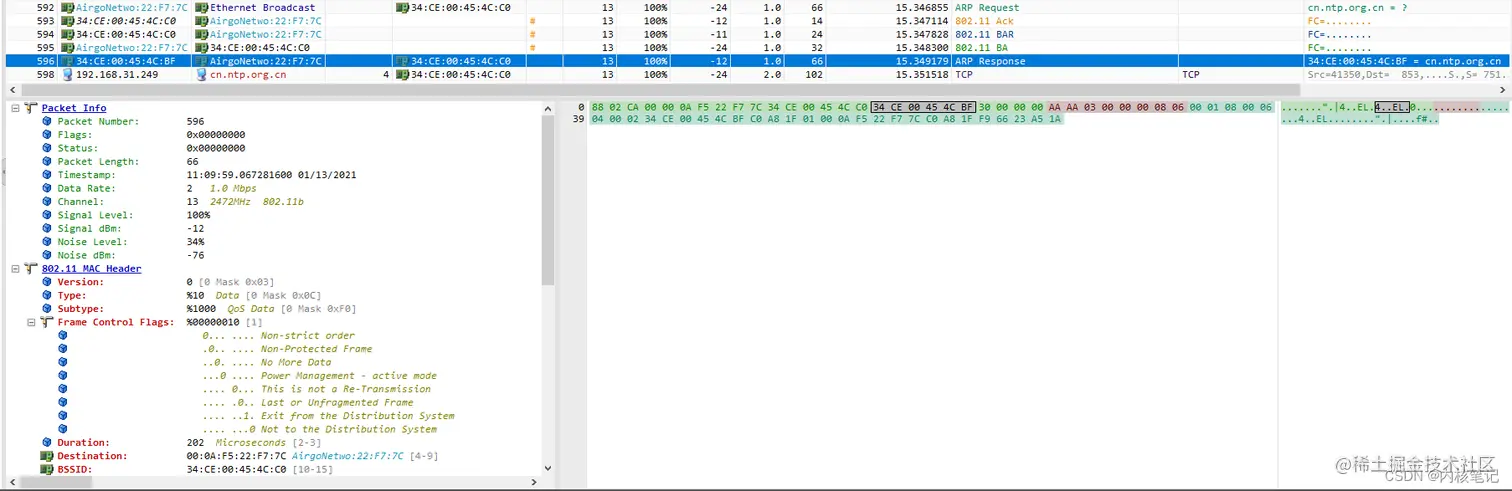1512x491 pixels.
Task: Click the cube icon beside Duration field
Action: (47, 442)
